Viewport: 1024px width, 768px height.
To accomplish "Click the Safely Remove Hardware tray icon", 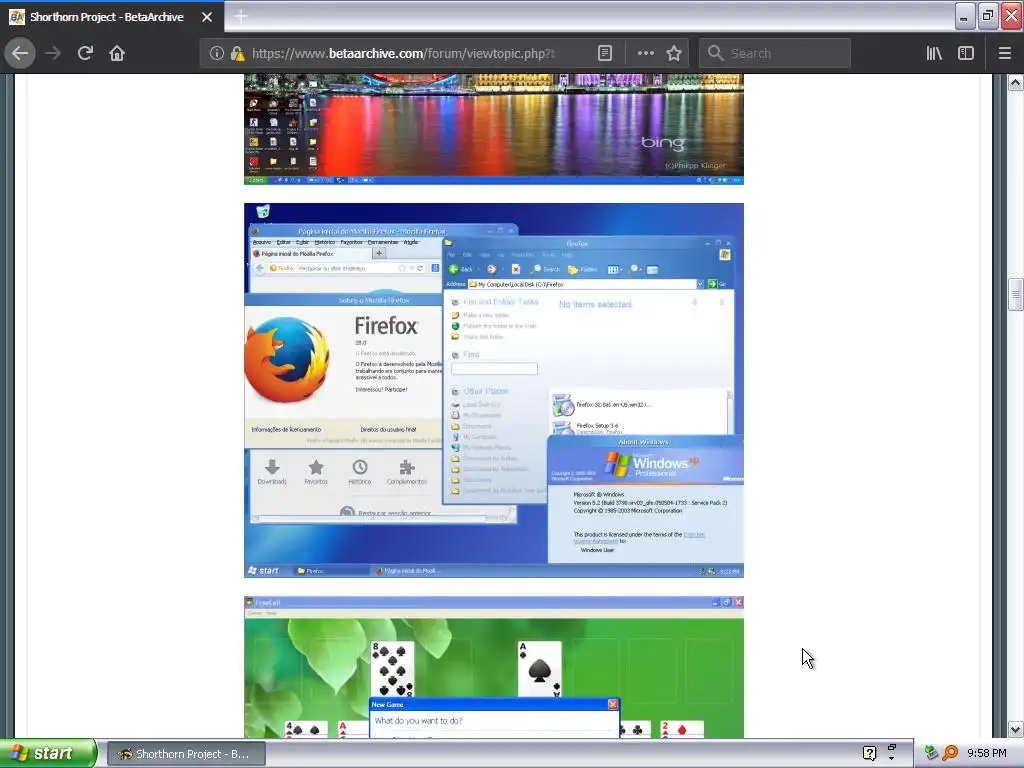I will [931, 754].
